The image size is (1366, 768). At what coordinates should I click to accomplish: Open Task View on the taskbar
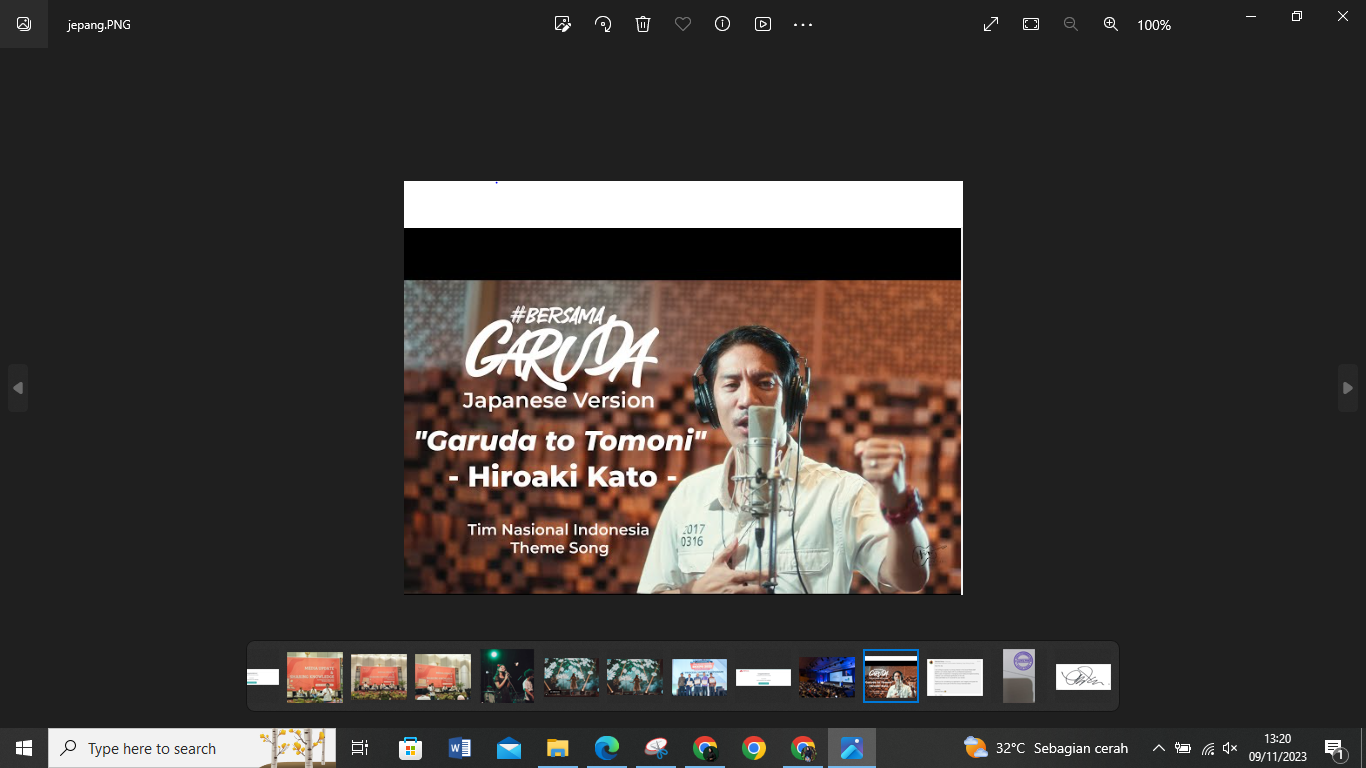point(360,748)
